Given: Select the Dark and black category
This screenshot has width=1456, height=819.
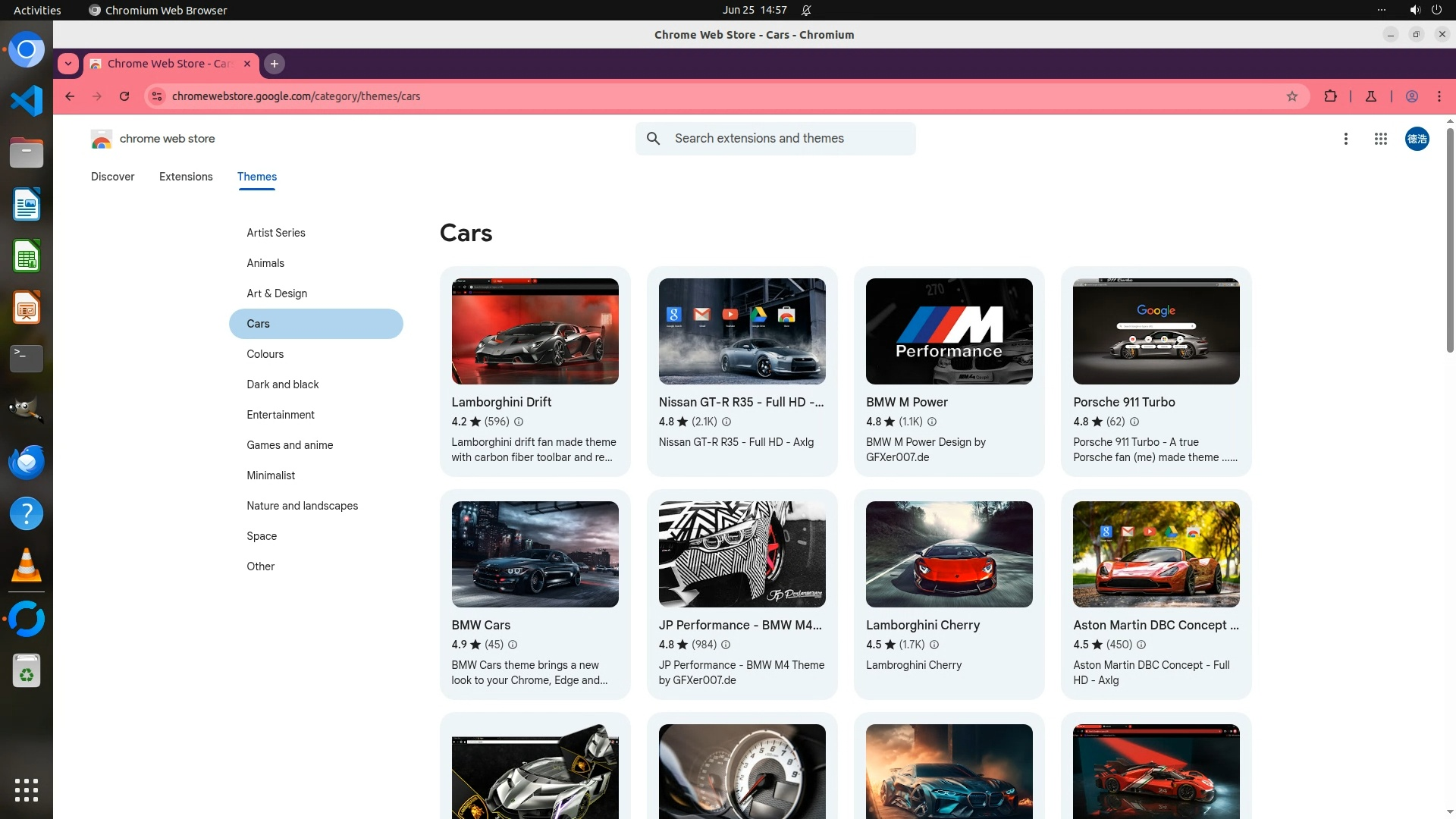Looking at the screenshot, I should point(282,384).
